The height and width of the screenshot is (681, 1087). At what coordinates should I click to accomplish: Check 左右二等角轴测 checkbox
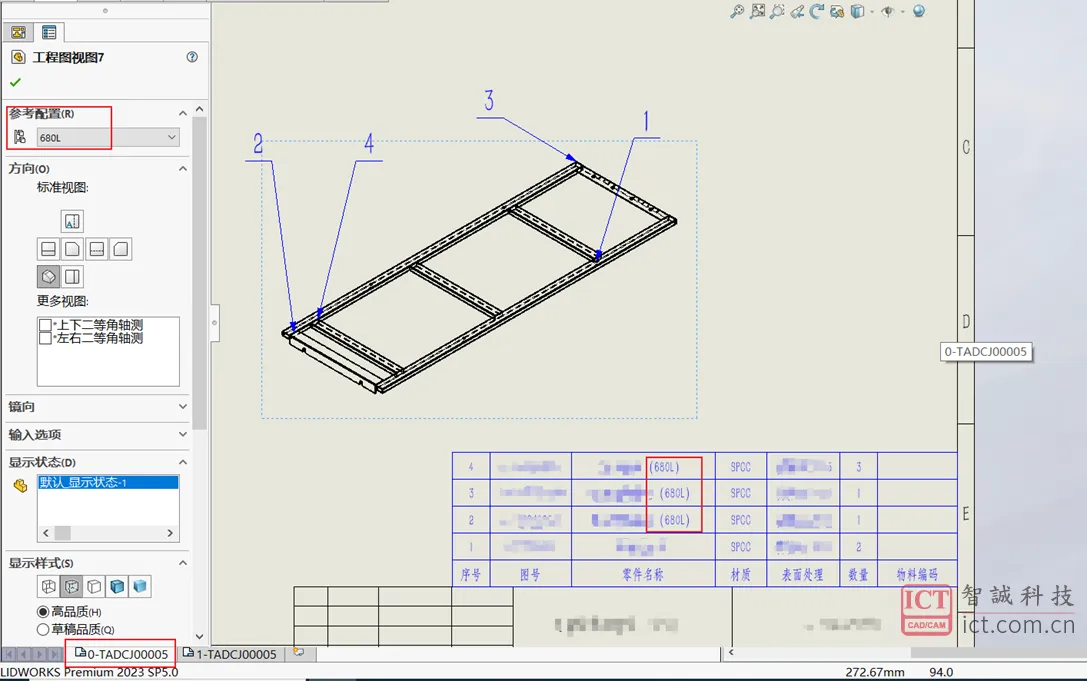46,338
